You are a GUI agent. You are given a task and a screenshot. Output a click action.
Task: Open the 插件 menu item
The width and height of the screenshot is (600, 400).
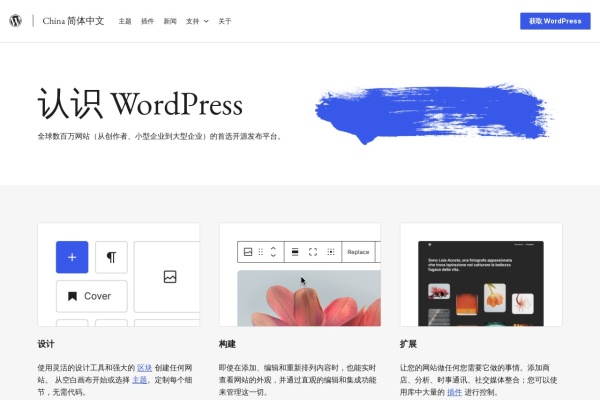[147, 21]
